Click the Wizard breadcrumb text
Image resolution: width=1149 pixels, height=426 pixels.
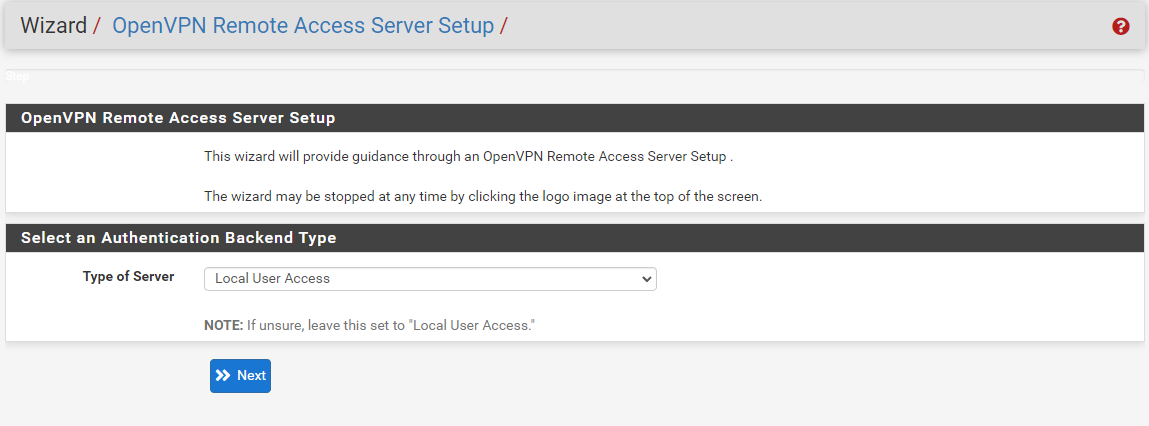tap(53, 26)
